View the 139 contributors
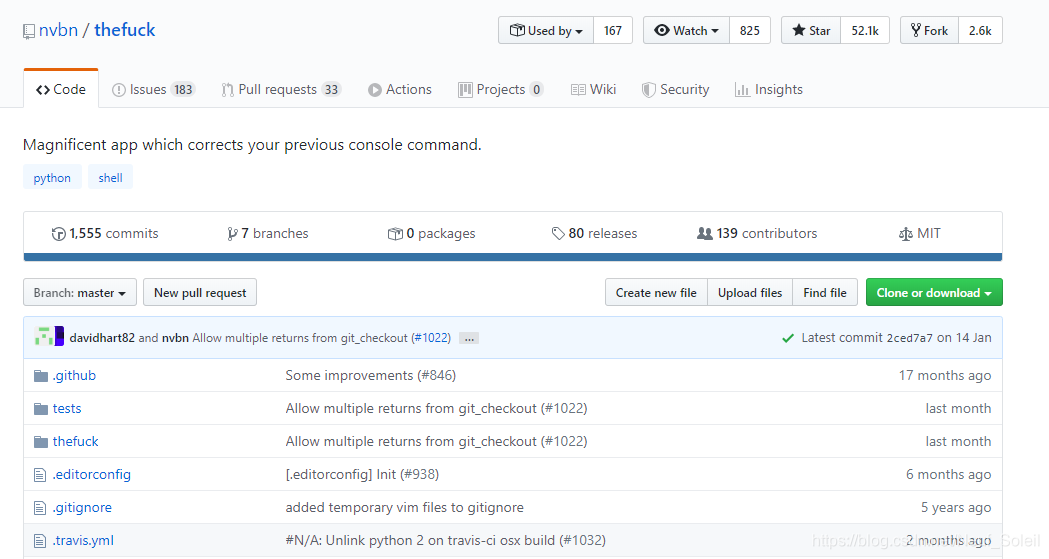Viewport: 1049px width, 559px height. [x=757, y=233]
